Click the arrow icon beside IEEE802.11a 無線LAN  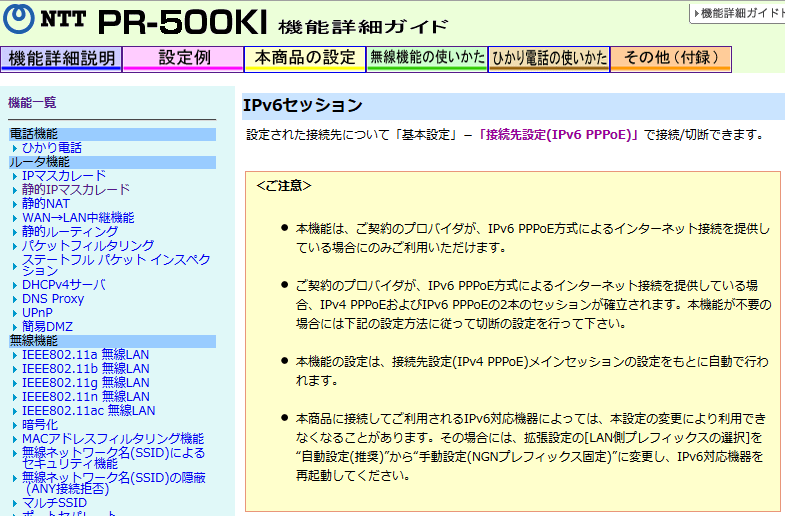click(15, 355)
